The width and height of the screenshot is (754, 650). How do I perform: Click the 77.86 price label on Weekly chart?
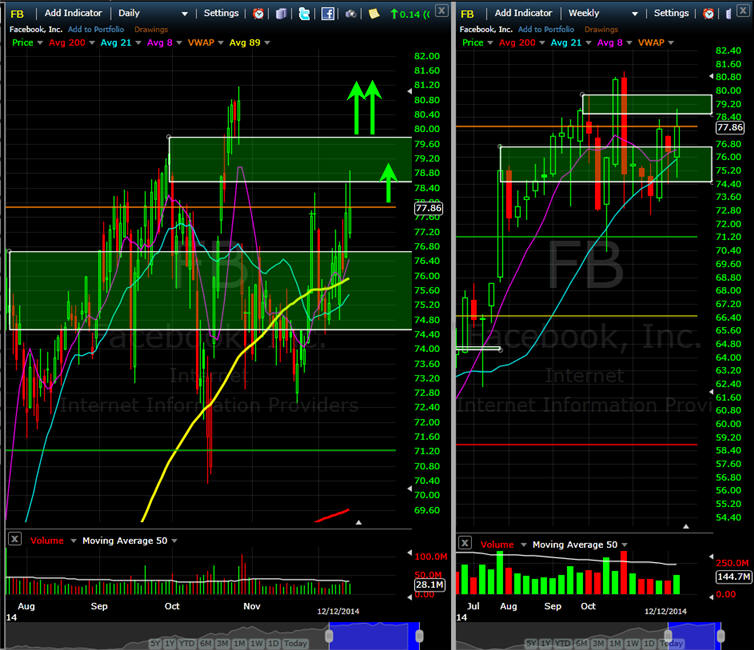pyautogui.click(x=730, y=127)
